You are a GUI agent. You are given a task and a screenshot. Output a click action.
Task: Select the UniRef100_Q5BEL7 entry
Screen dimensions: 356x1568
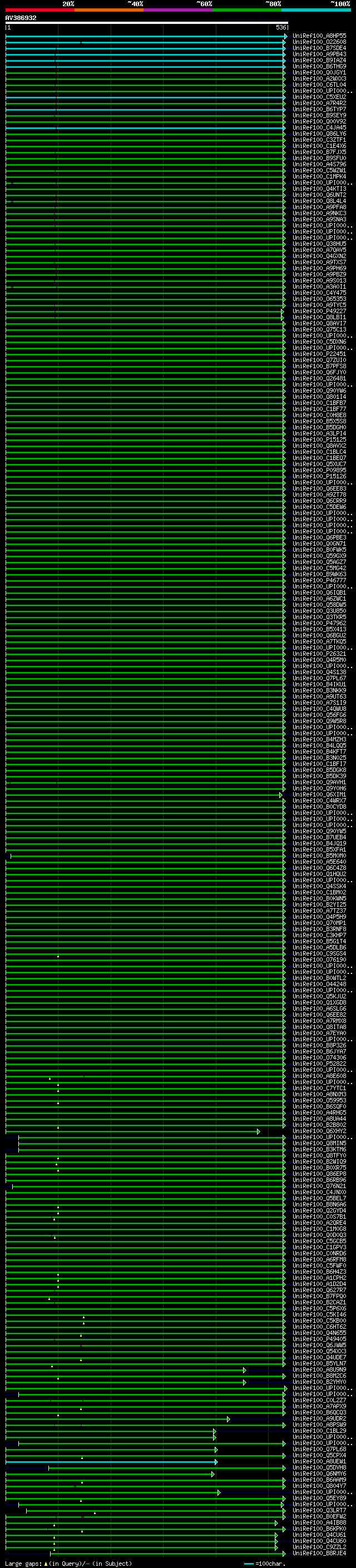coord(319,1199)
